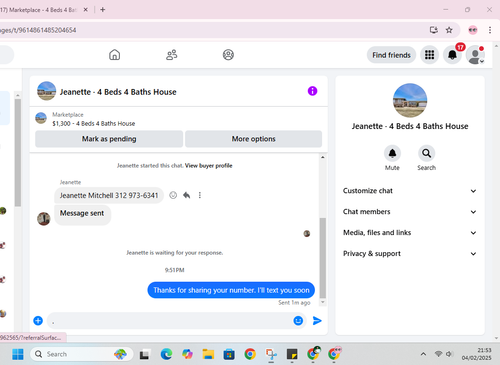Open the Menu grid icon

click(x=429, y=55)
